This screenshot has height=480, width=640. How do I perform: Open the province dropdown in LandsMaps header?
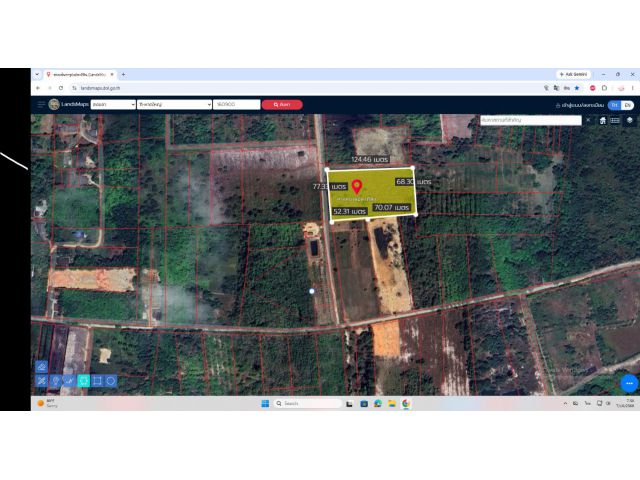click(113, 104)
